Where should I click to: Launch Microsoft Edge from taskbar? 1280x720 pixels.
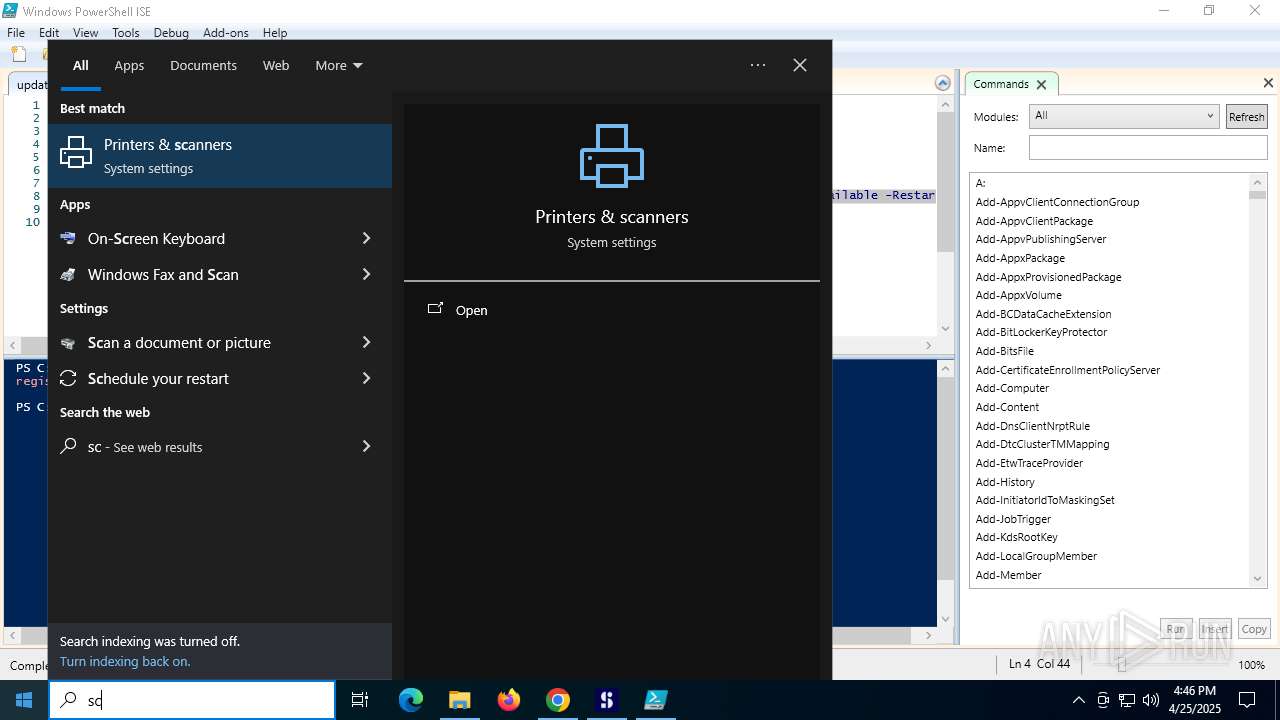click(x=411, y=700)
